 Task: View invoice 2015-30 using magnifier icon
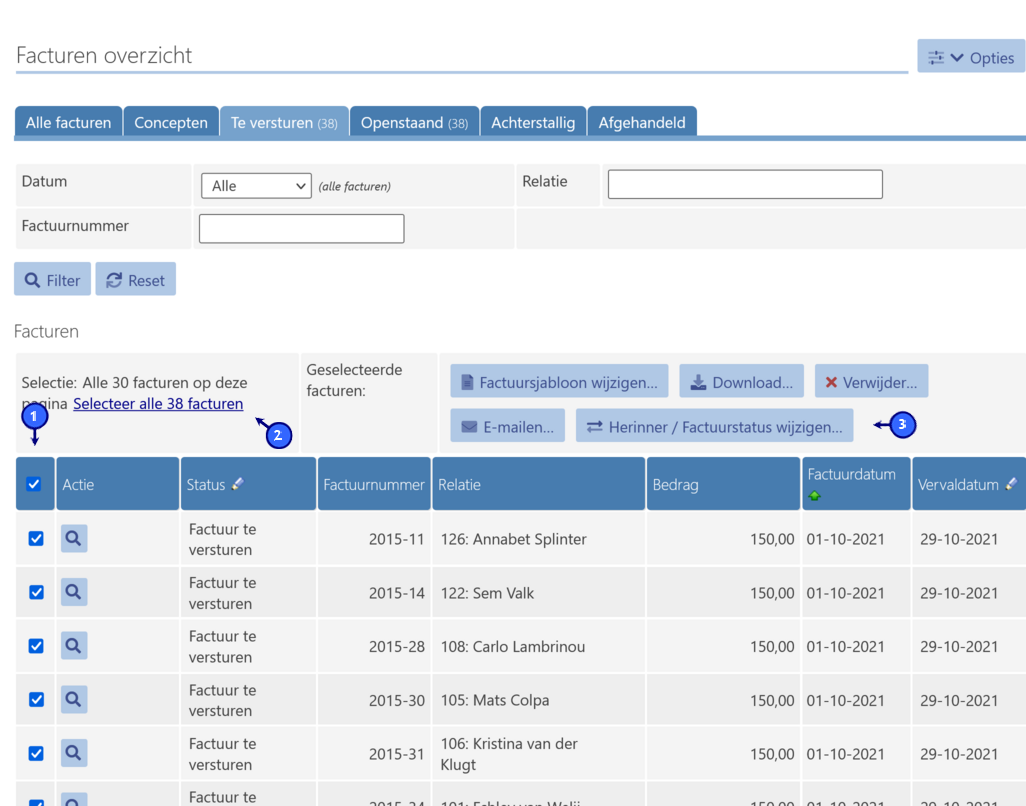[73, 700]
